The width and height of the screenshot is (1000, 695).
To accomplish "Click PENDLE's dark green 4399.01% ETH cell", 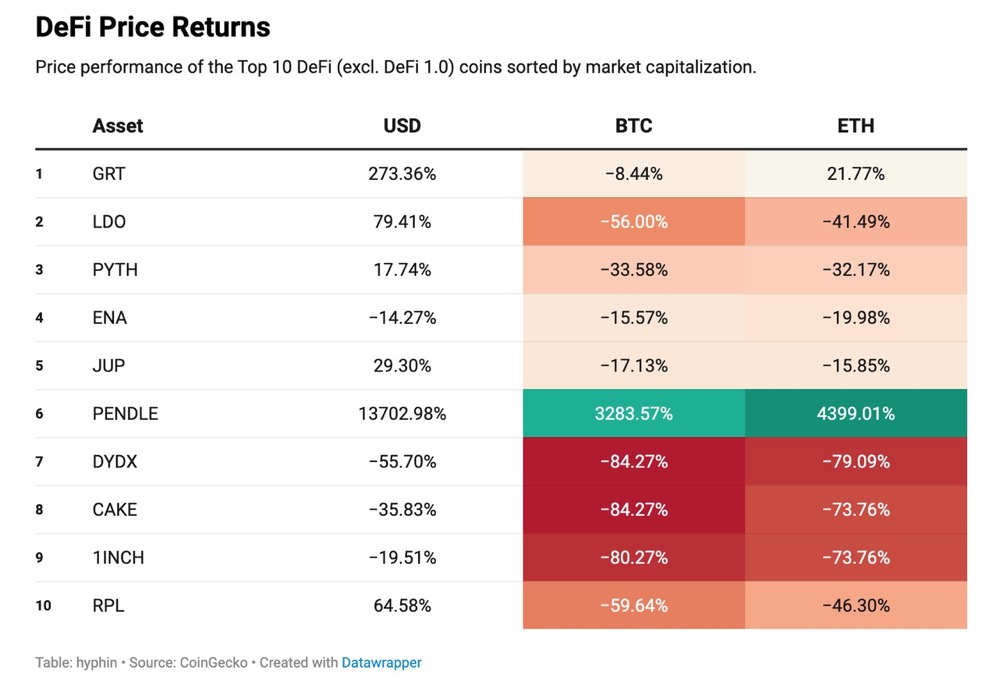I will (855, 414).
